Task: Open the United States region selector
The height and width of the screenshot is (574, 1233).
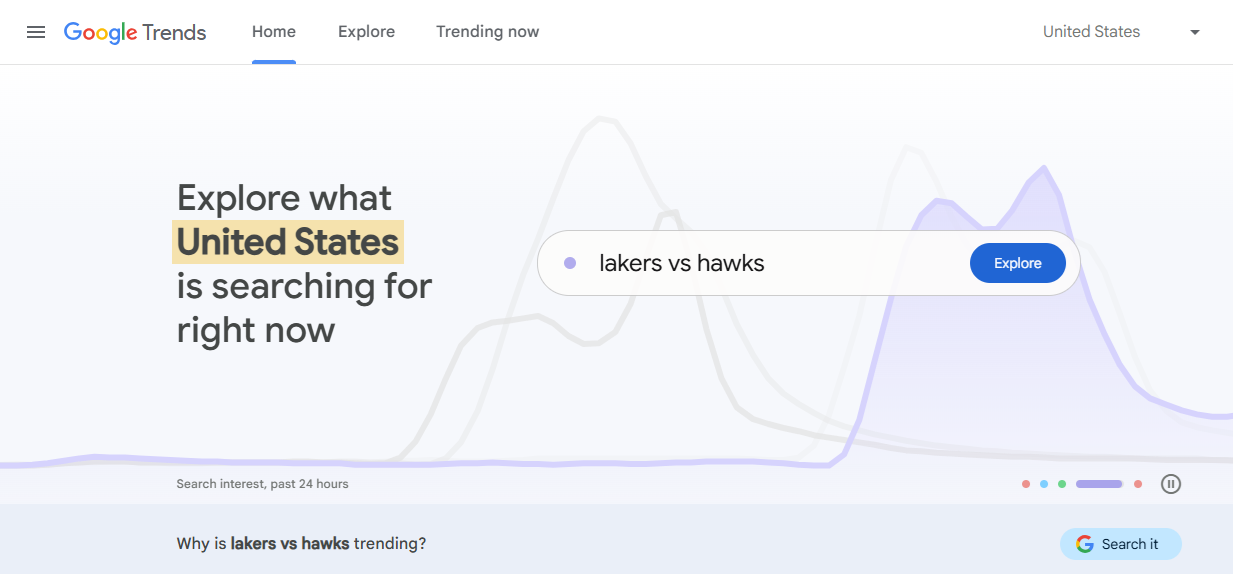Action: click(x=1091, y=32)
